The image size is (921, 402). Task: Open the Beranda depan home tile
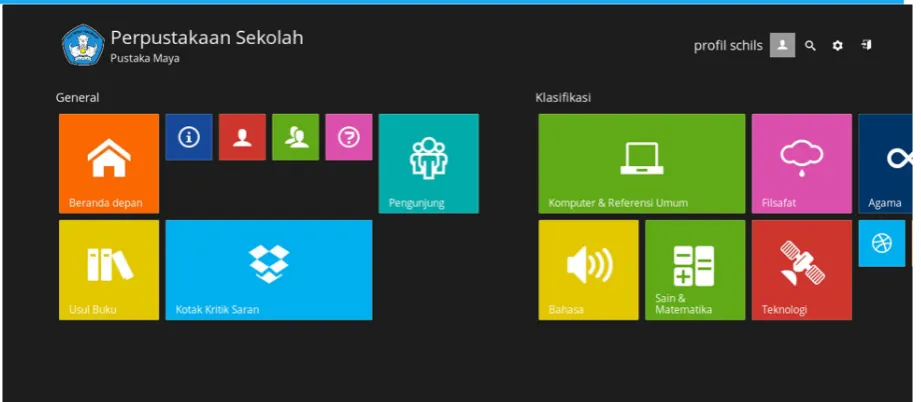109,163
